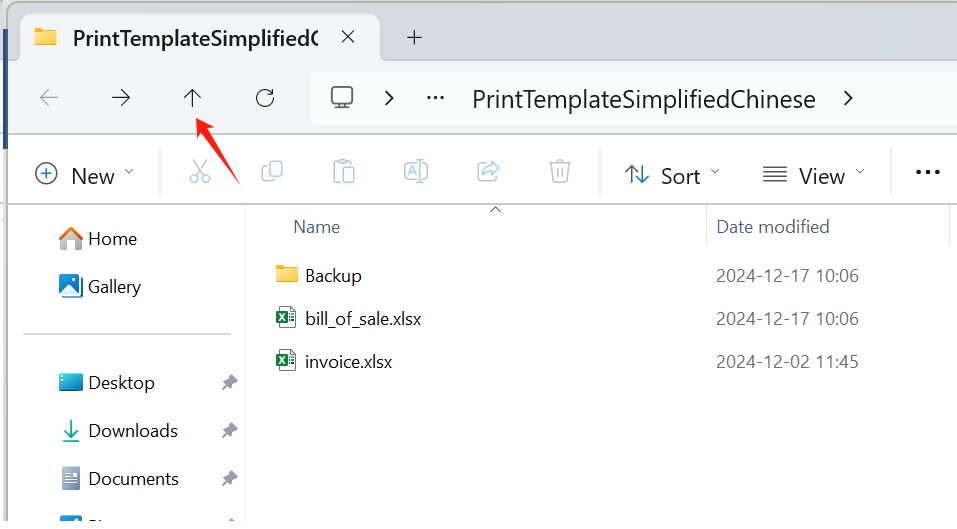957x529 pixels.
Task: Click the Forward arrow button
Action: (x=121, y=97)
